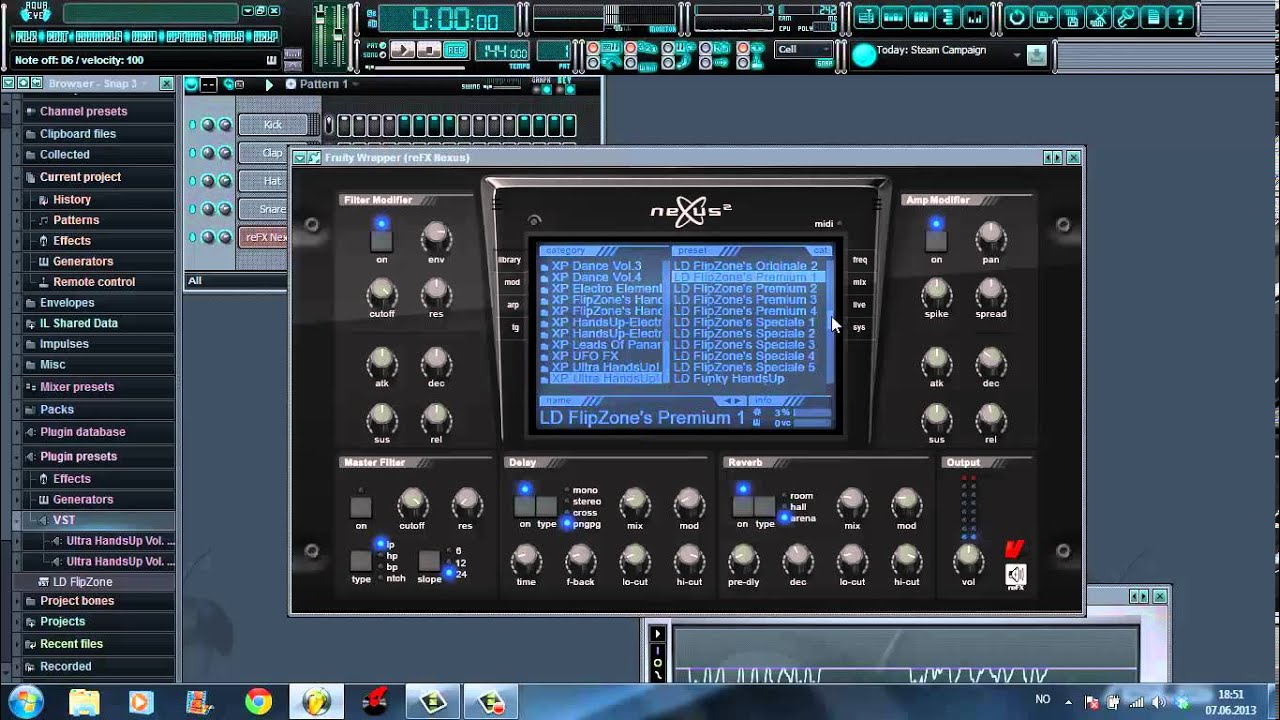Click the save new version icon
Viewport: 1280px width, 720px height.
click(x=1044, y=17)
